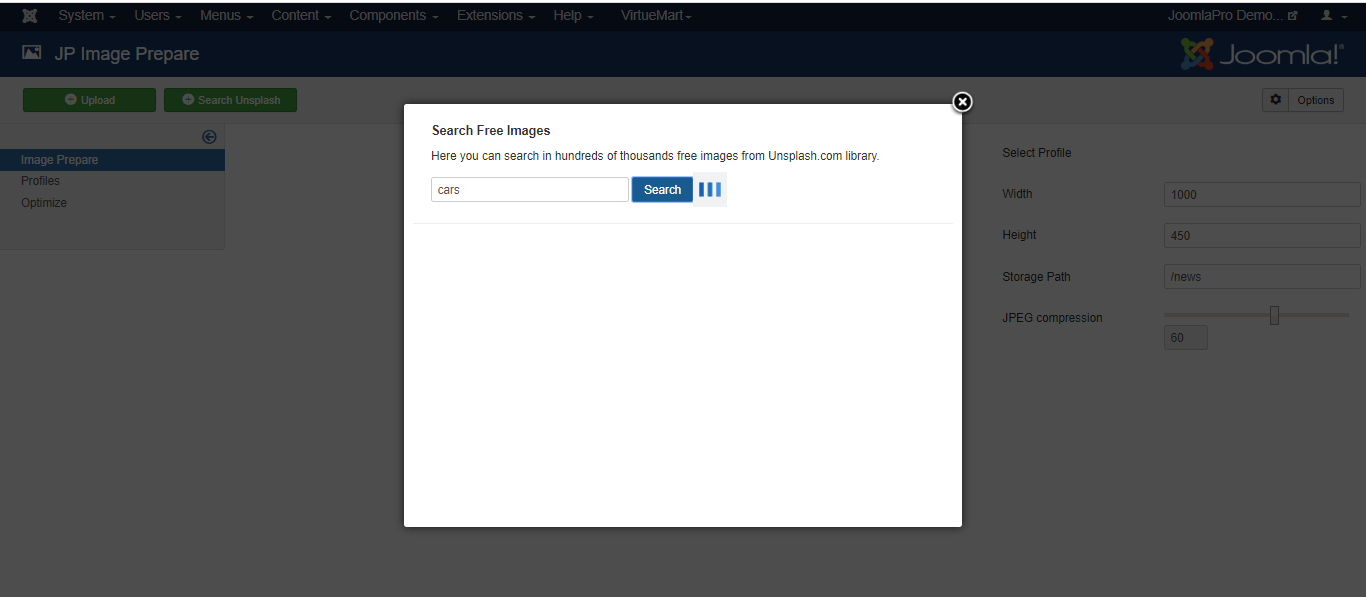Viewport: 1366px width, 597px height.
Task: Expand the System dropdown menu
Action: point(87,16)
